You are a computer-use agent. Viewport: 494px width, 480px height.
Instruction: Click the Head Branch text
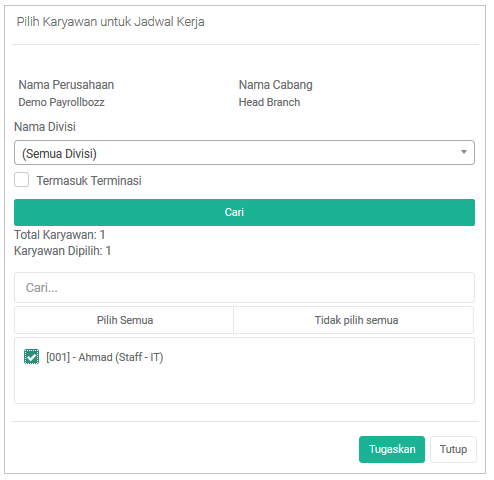click(x=269, y=102)
